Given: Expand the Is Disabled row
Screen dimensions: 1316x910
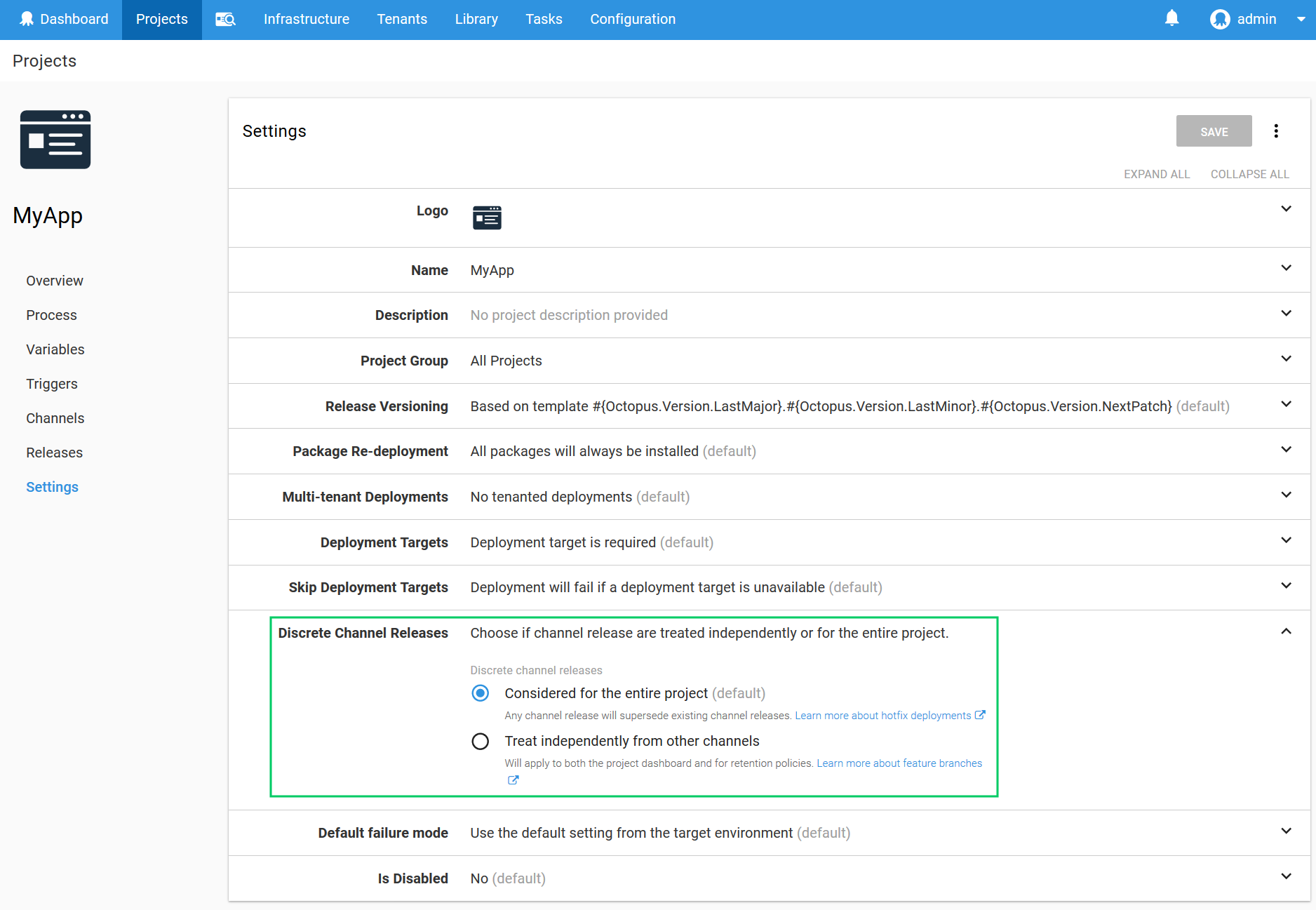Looking at the screenshot, I should coord(1286,876).
